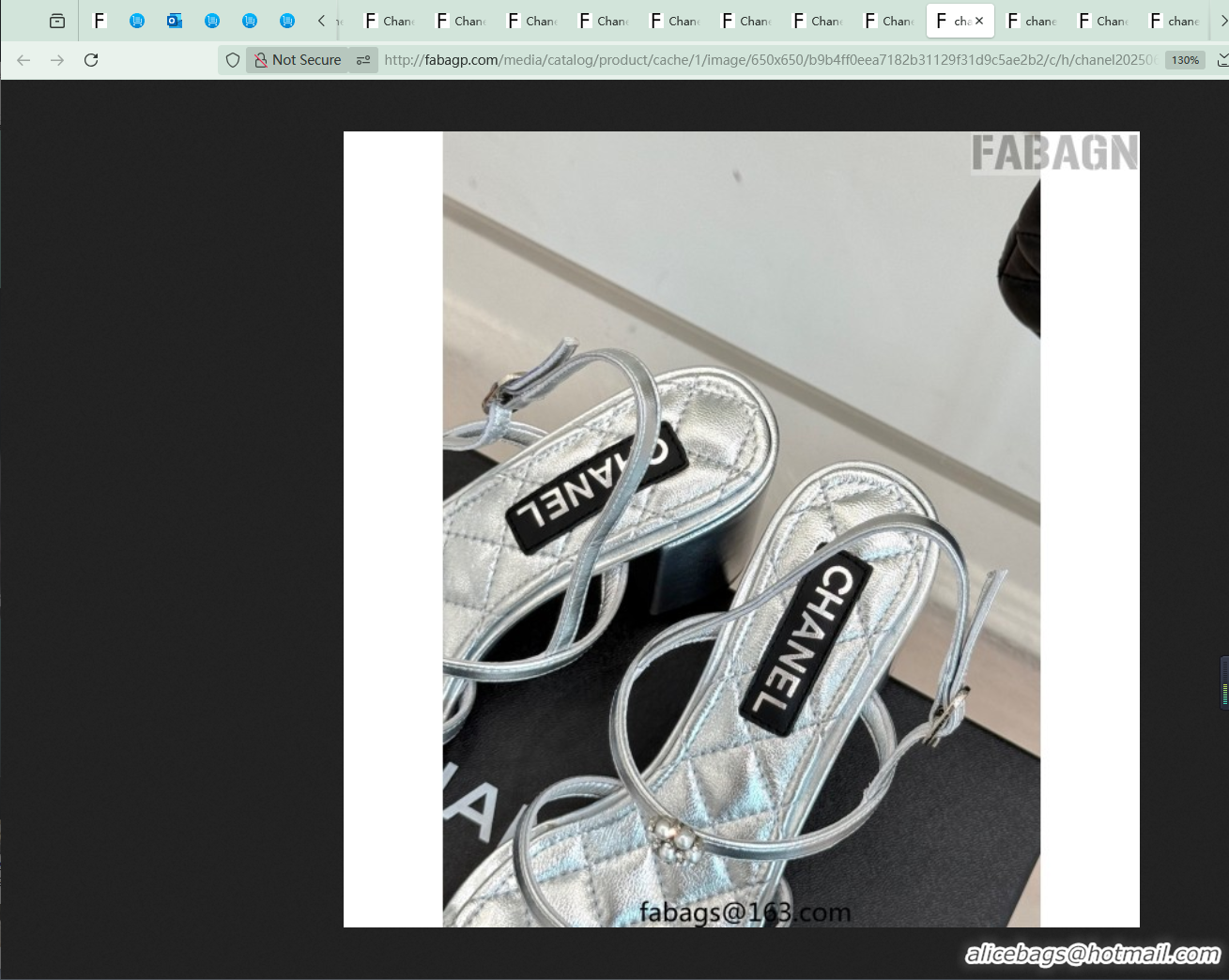Go forward to the next page
1229x980 pixels.
coord(57,60)
